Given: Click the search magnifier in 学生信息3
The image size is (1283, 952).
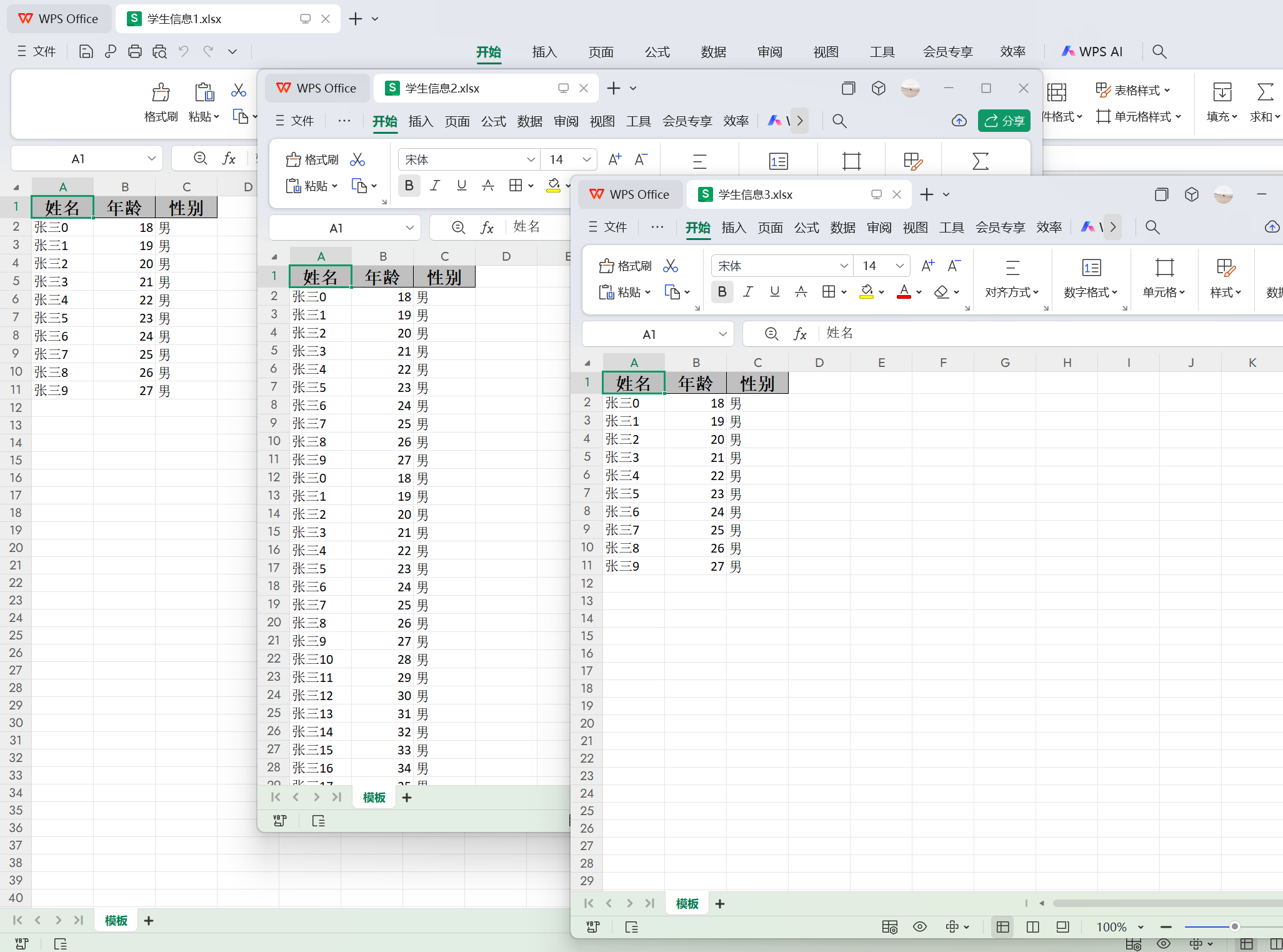Looking at the screenshot, I should [x=1152, y=228].
